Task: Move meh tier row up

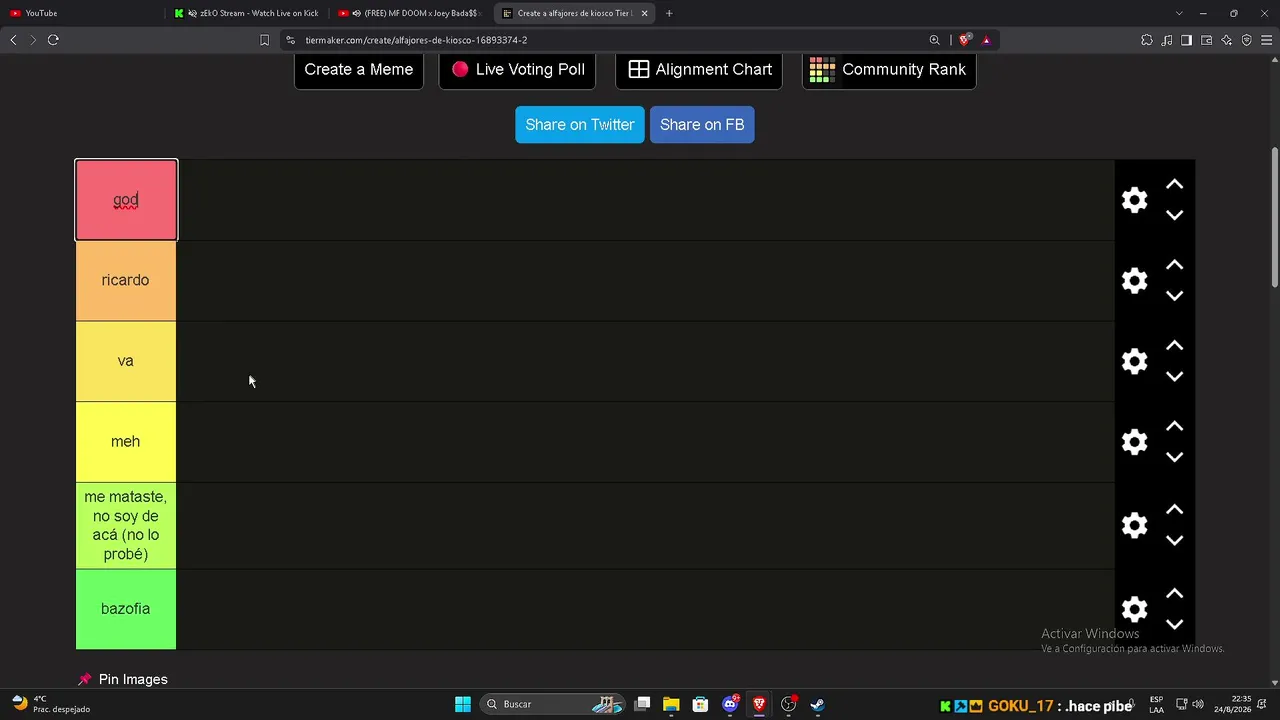Action: [x=1175, y=427]
